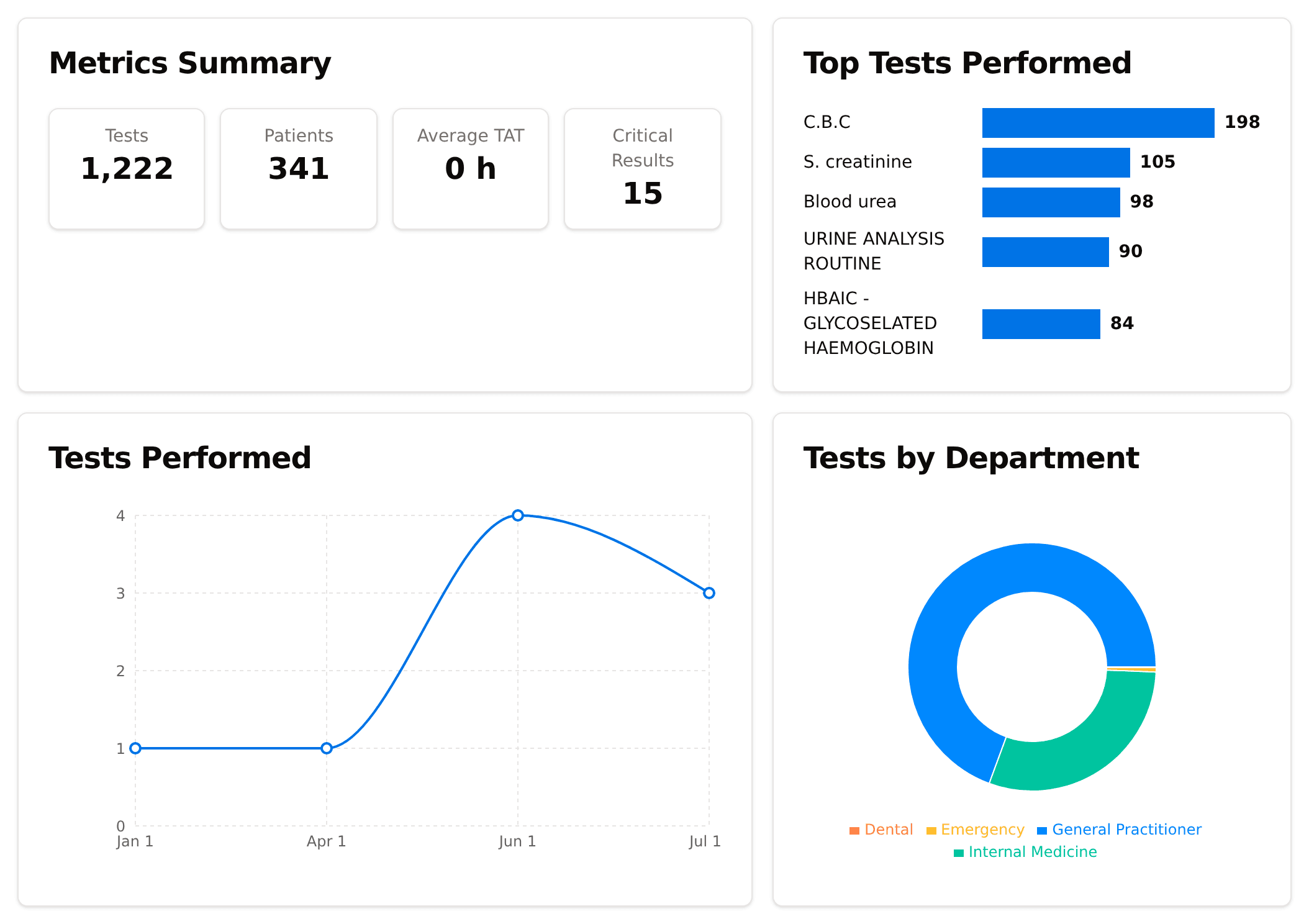Viewport: 1309px width, 924px height.
Task: Click the Top Tests Performed heading
Action: coord(967,63)
